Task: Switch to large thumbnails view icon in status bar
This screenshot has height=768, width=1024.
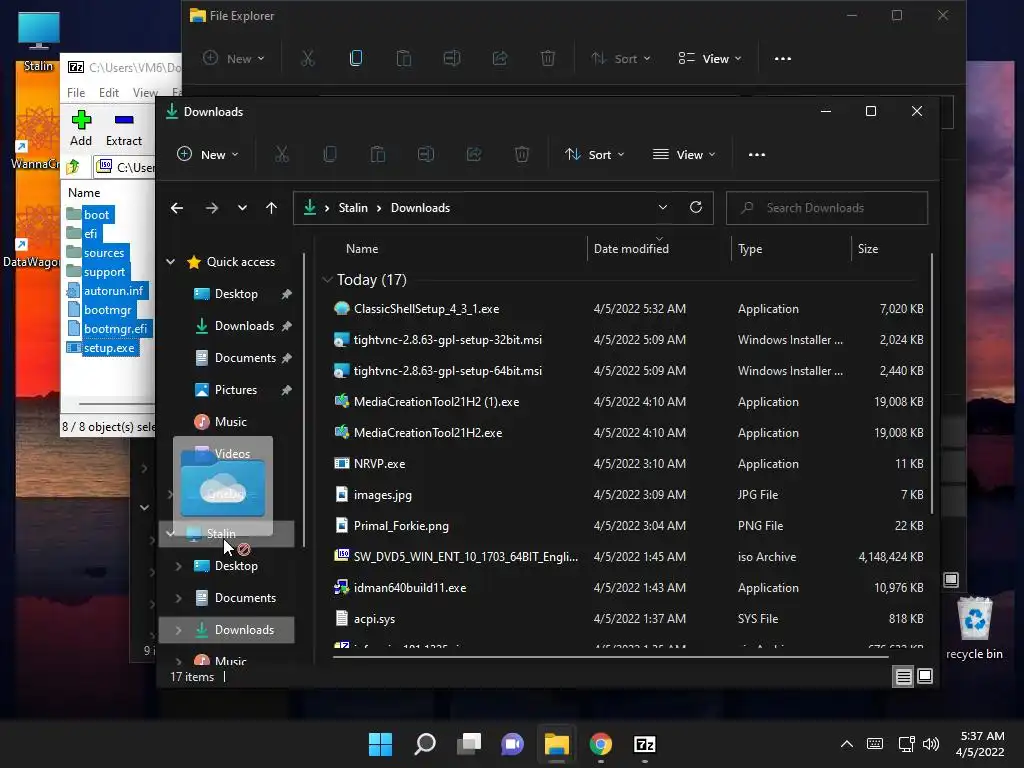Action: tap(925, 677)
